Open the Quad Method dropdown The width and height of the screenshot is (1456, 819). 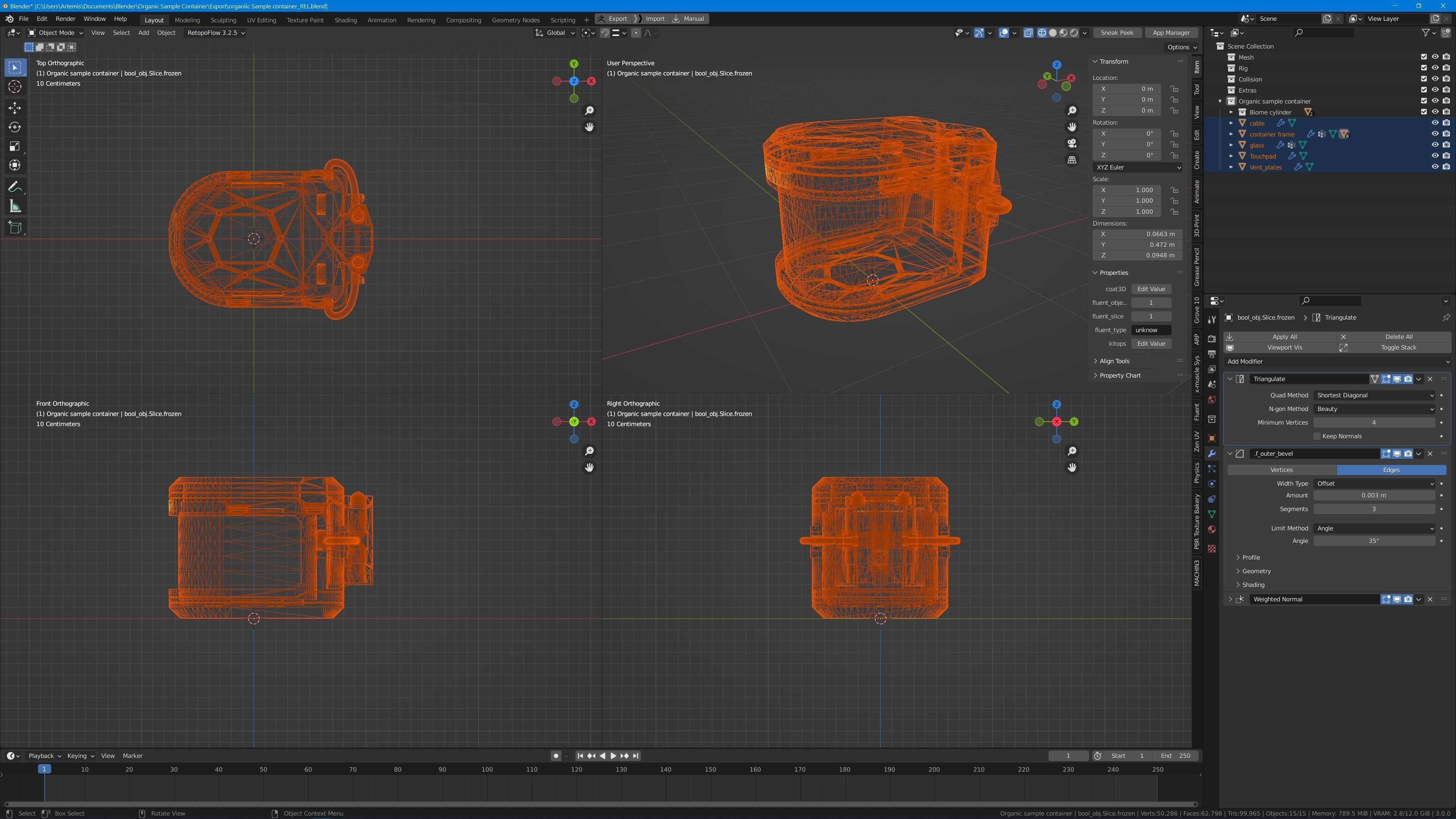(1374, 395)
